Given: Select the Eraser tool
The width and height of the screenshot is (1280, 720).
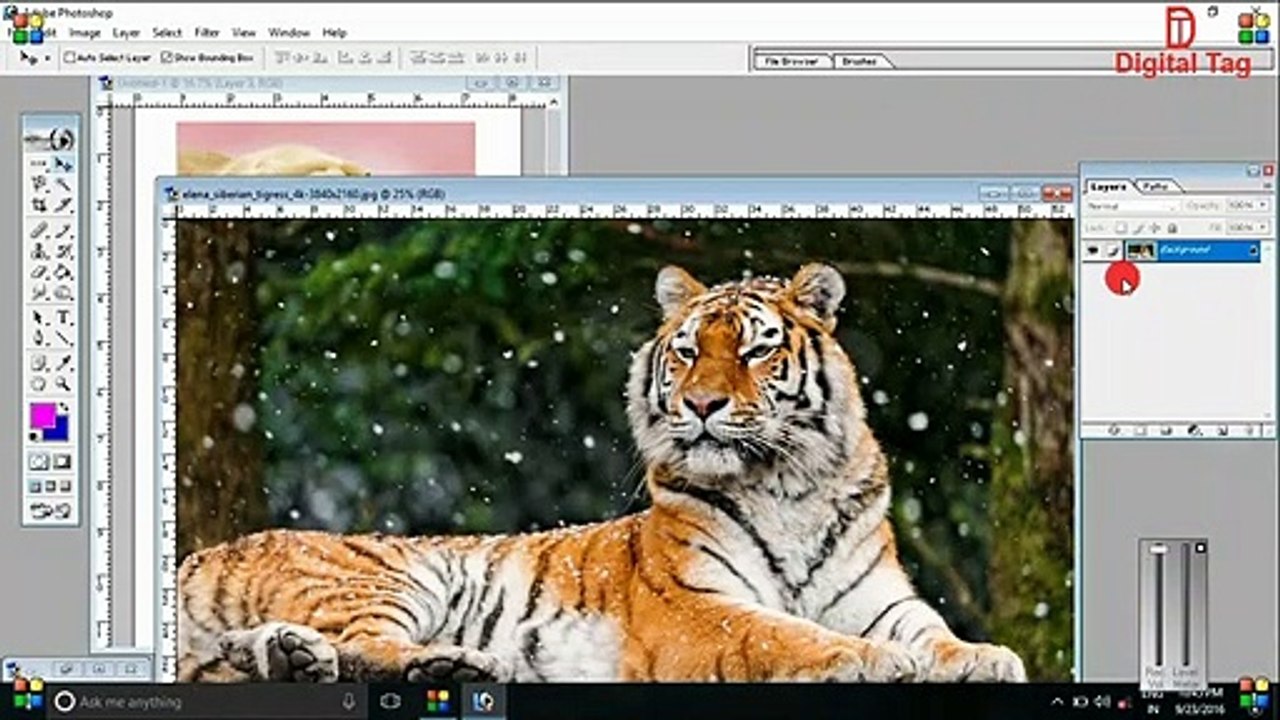Looking at the screenshot, I should click(x=39, y=272).
